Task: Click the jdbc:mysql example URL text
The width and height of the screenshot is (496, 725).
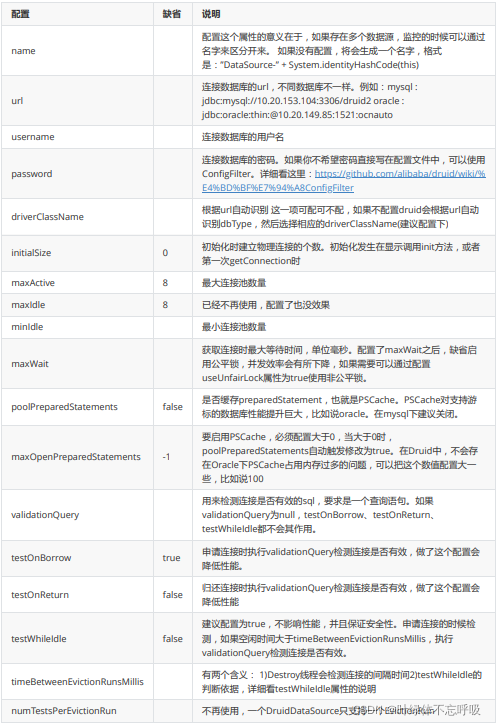Action: tap(287, 101)
